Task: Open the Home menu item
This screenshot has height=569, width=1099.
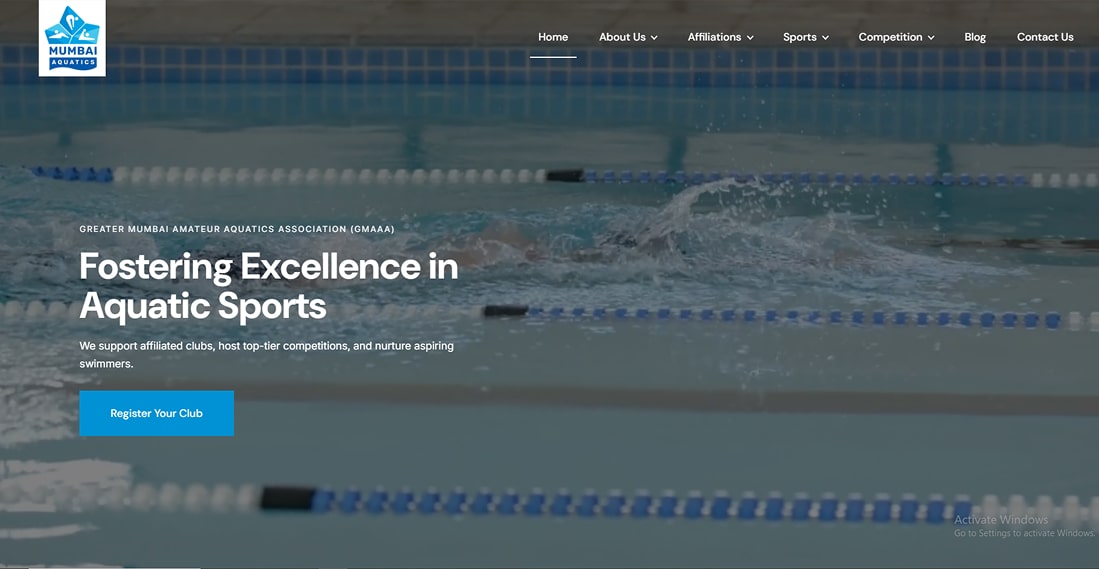Action: [x=553, y=37]
